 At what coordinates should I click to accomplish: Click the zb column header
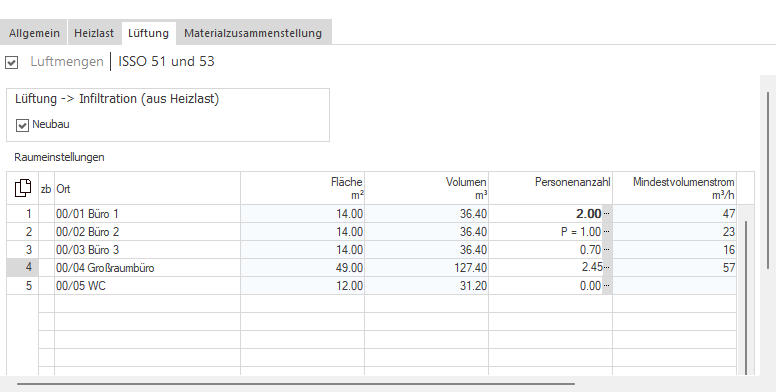pos(47,188)
